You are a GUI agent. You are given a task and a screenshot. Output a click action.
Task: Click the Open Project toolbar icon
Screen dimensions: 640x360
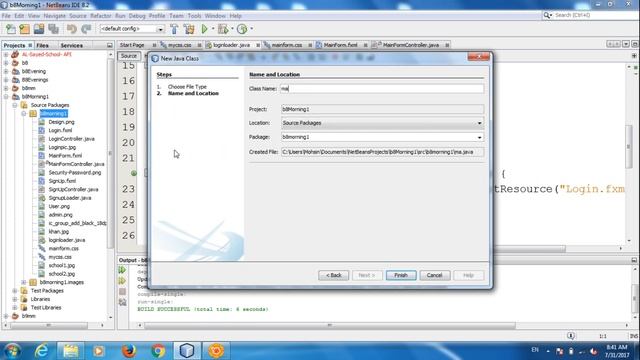(39, 29)
